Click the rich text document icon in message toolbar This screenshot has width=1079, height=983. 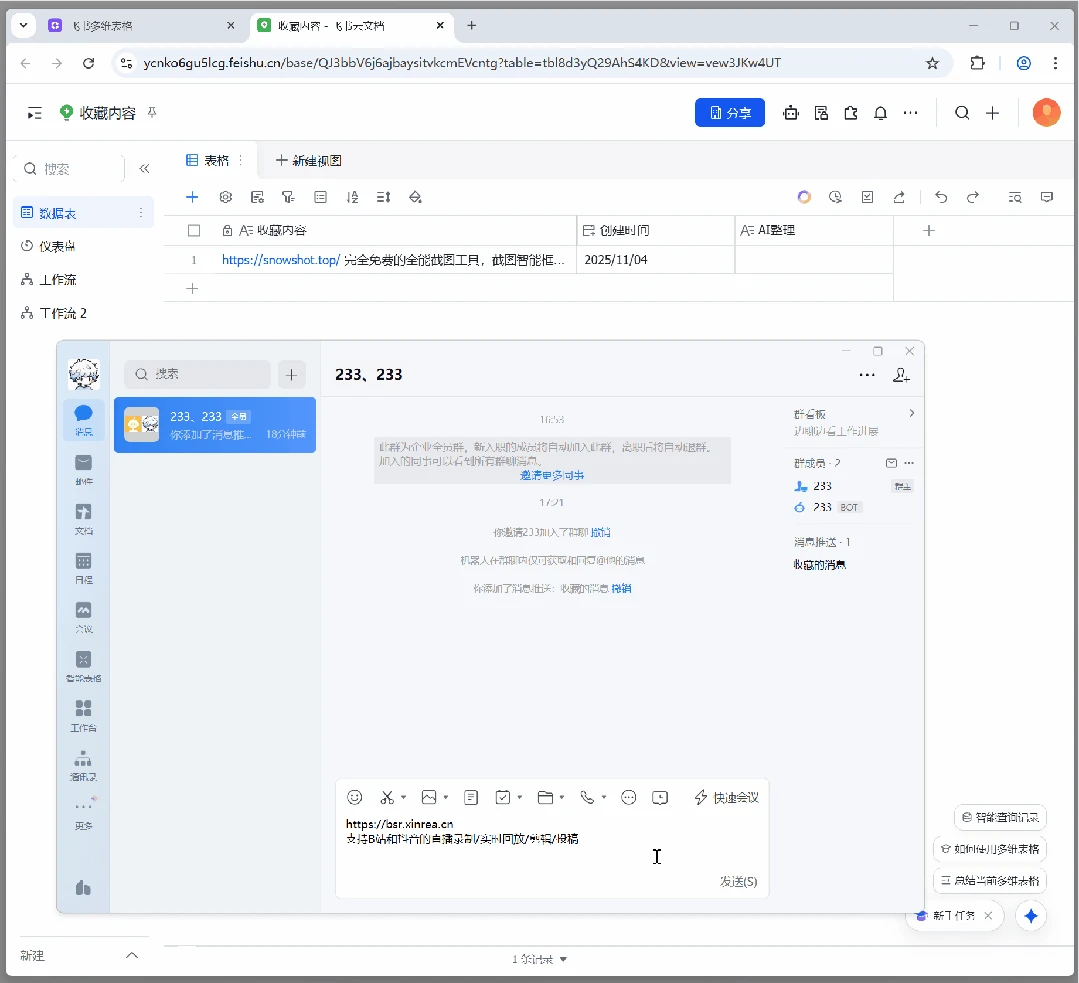471,797
